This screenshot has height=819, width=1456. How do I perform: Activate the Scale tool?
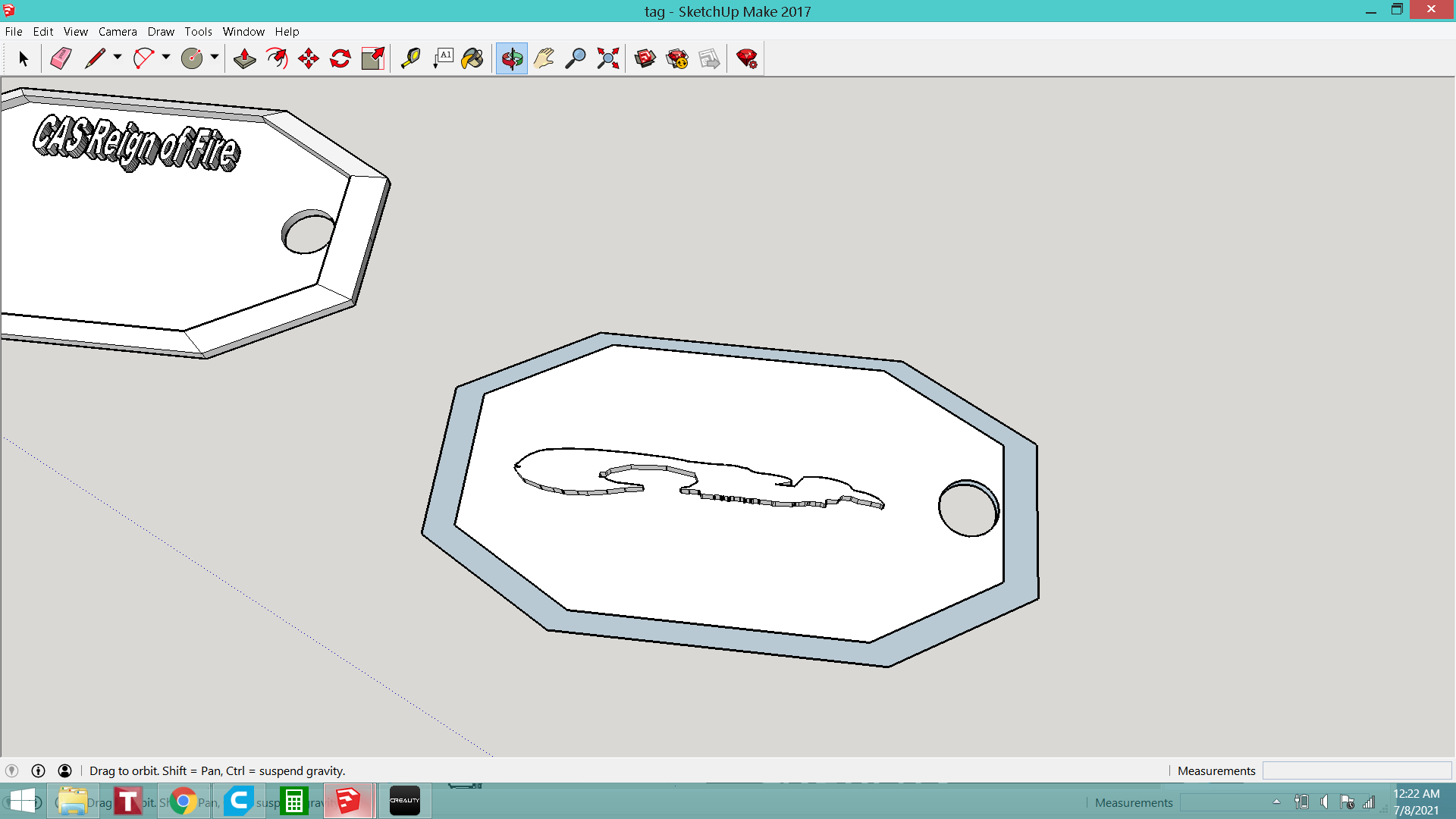point(373,58)
